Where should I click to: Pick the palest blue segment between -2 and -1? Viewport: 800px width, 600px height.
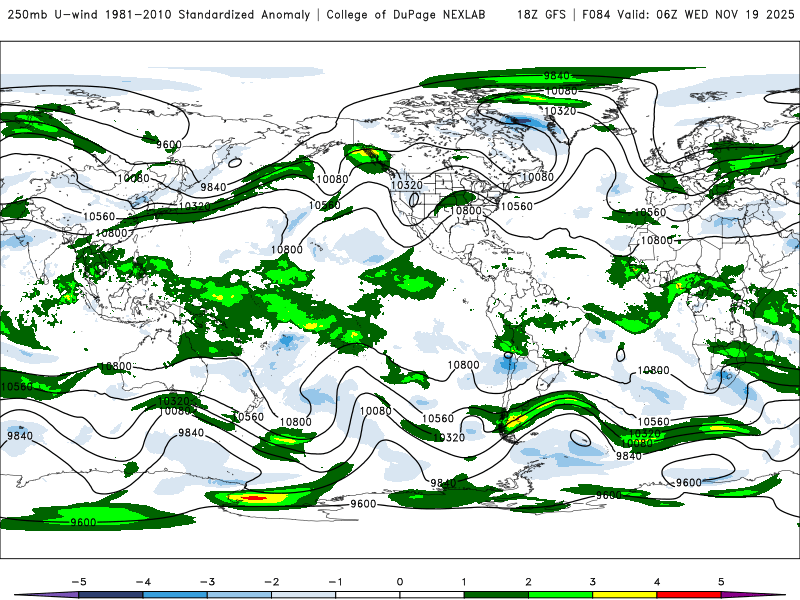303,595
